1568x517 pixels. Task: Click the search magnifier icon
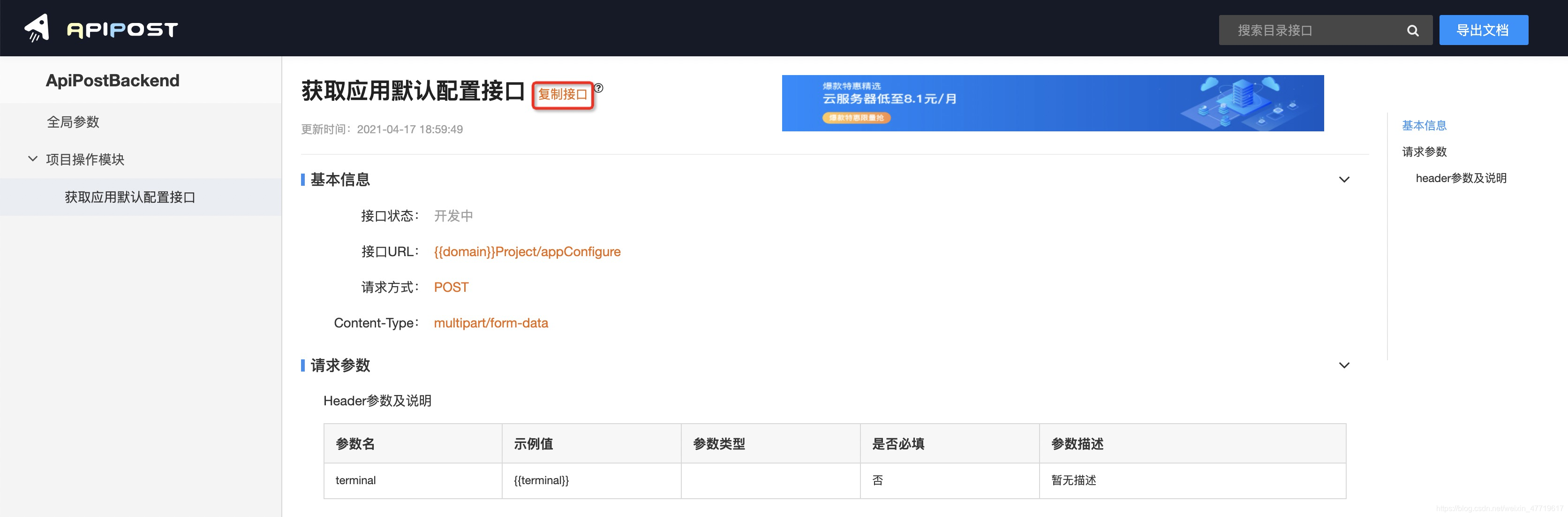coord(1412,30)
